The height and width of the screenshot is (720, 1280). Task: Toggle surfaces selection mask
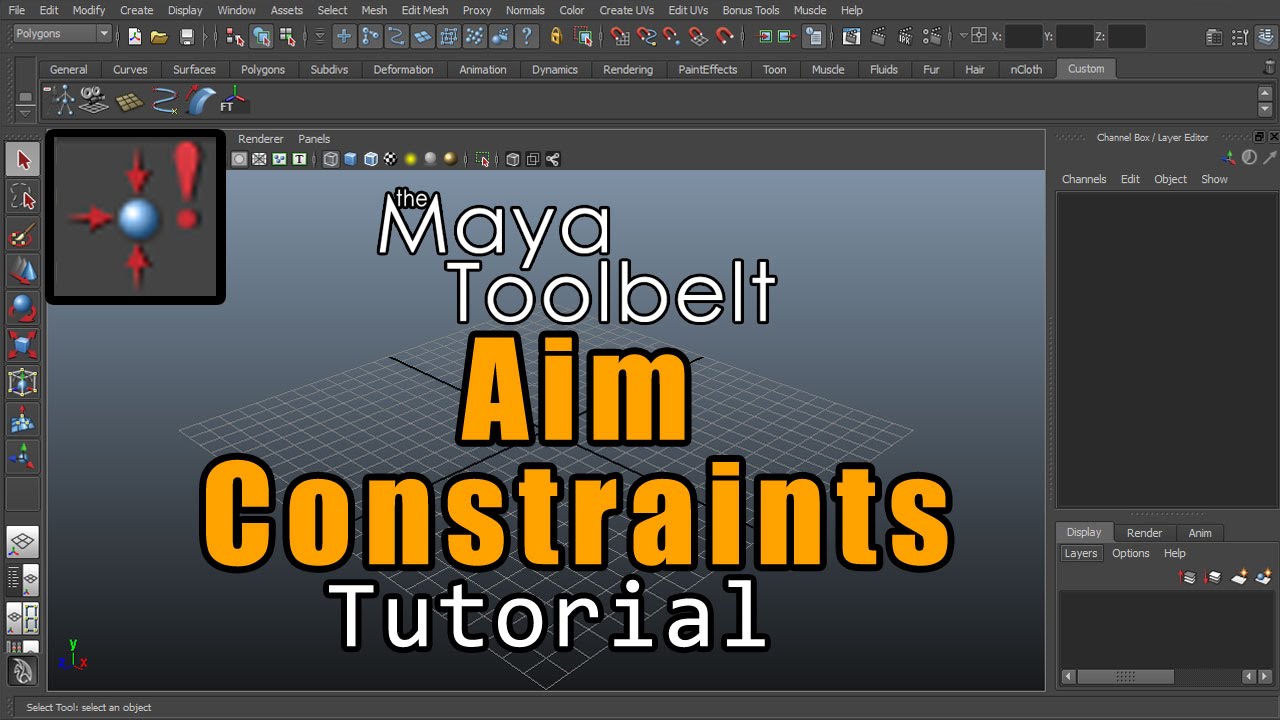(x=423, y=37)
